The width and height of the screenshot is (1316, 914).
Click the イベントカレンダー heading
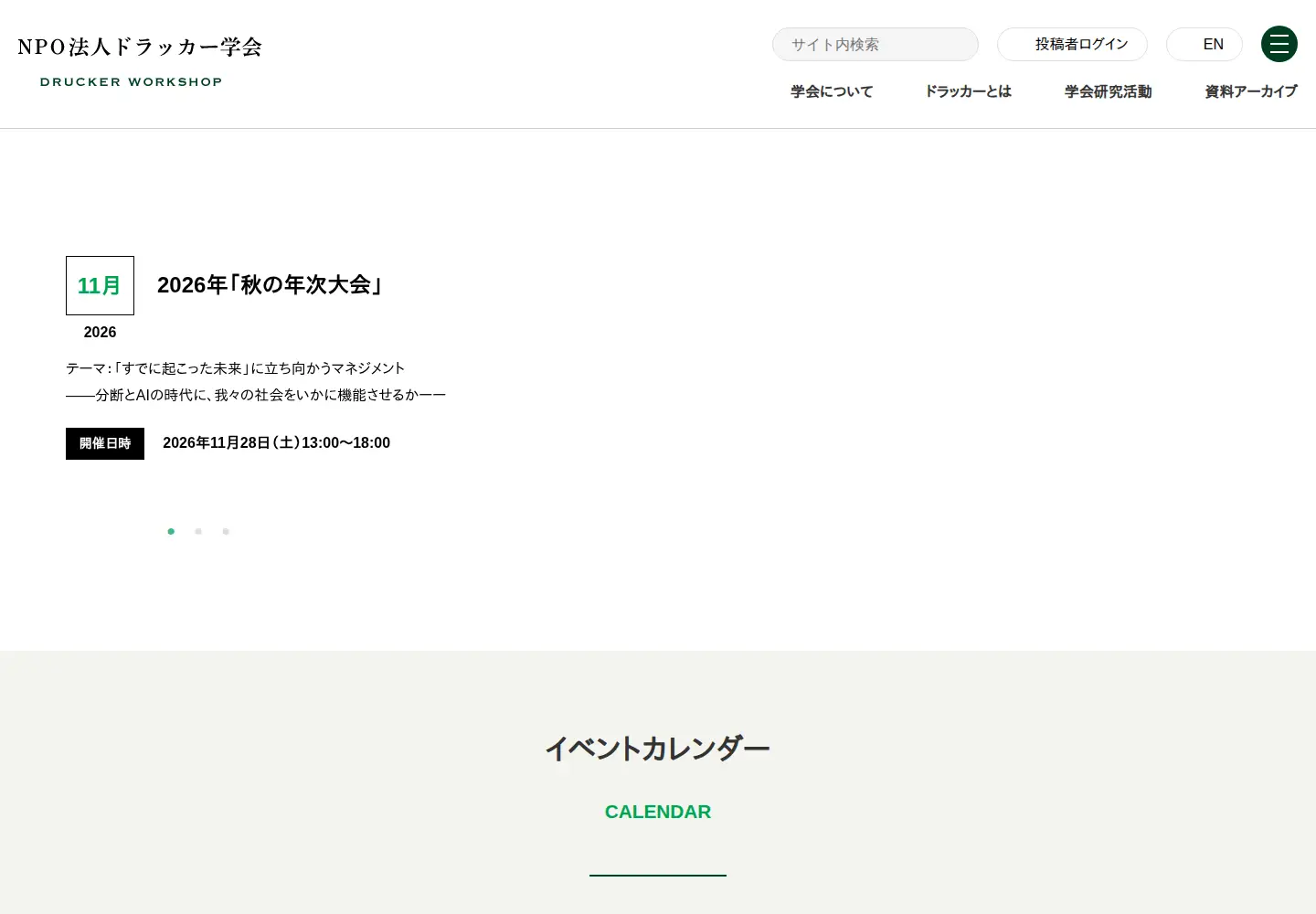658,749
